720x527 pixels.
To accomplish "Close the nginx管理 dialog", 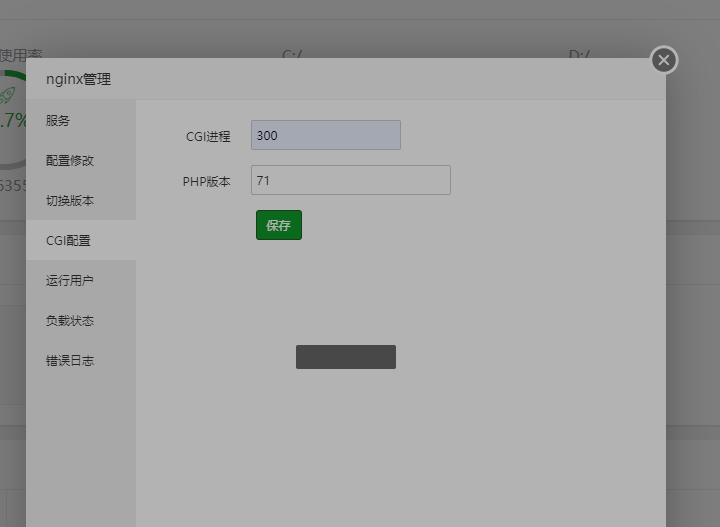I will (664, 60).
